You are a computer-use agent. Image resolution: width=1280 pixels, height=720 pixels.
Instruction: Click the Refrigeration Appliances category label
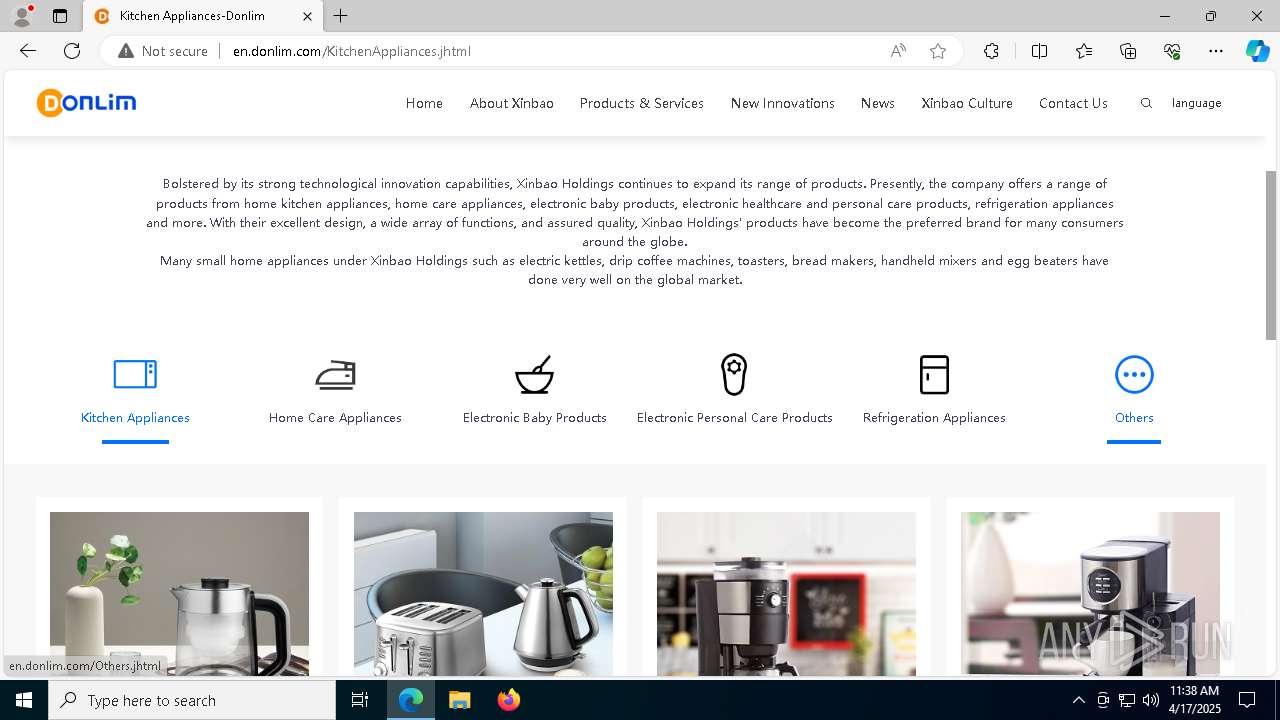[x=934, y=417]
